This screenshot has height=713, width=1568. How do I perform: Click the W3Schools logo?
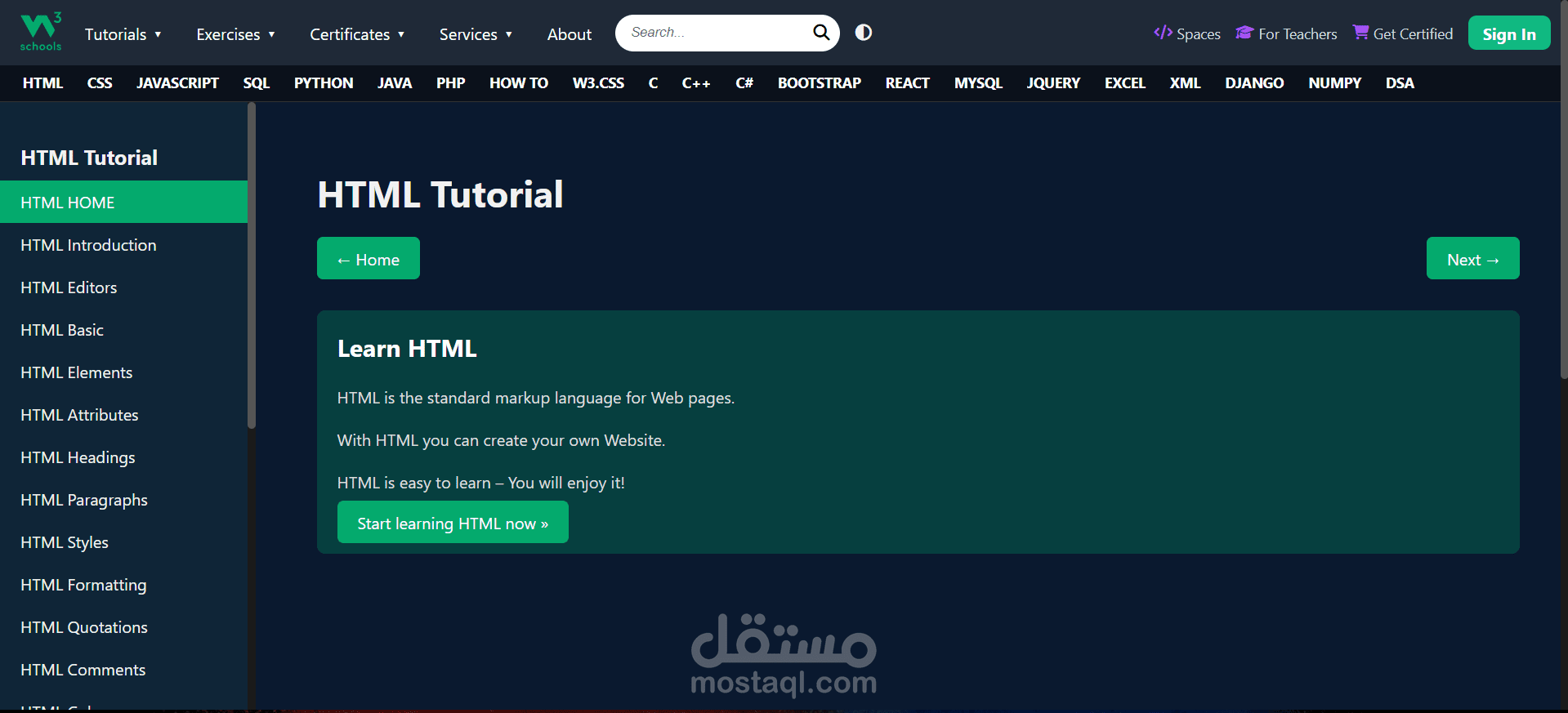tap(41, 32)
